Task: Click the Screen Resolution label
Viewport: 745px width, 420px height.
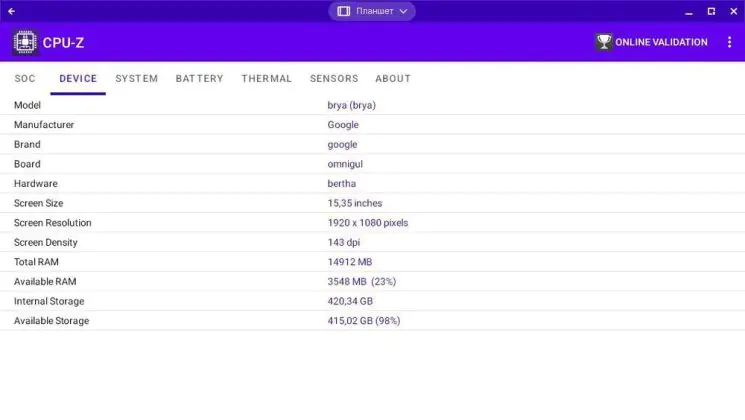Action: point(52,223)
